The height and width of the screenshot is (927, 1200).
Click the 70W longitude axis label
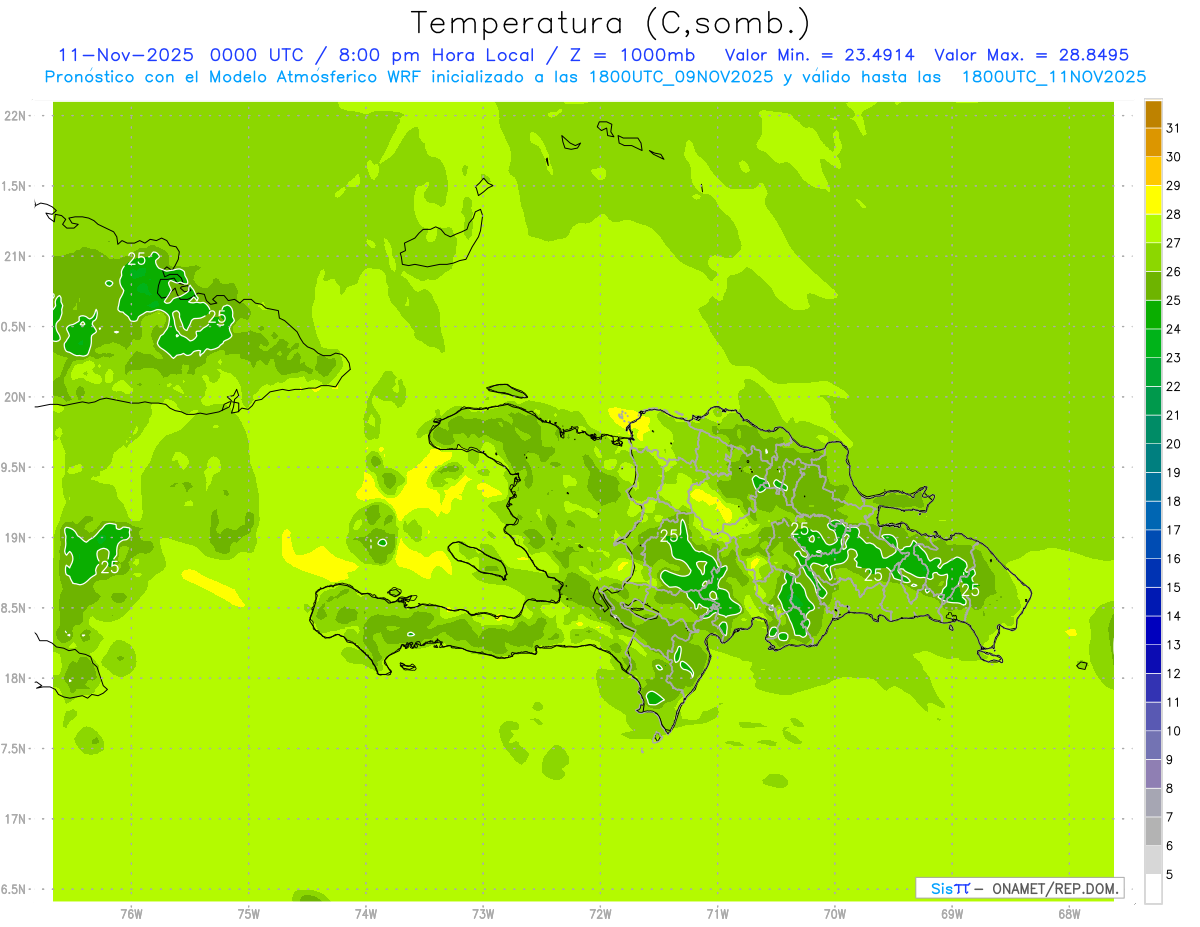[x=835, y=914]
